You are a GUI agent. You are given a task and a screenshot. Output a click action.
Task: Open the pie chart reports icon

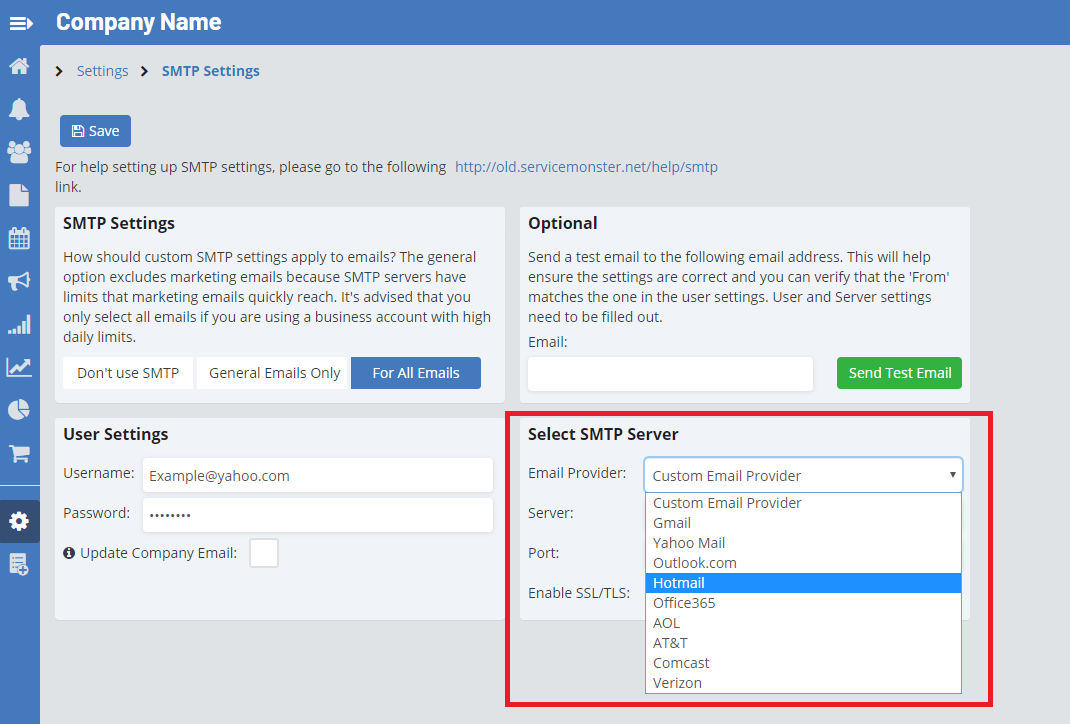click(19, 410)
